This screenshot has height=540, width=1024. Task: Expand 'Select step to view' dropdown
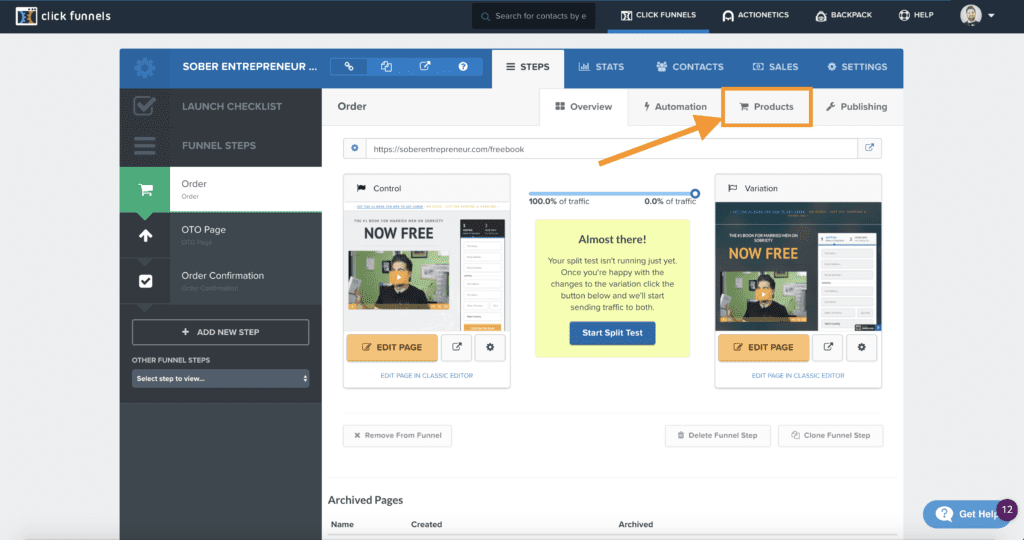[x=220, y=379]
